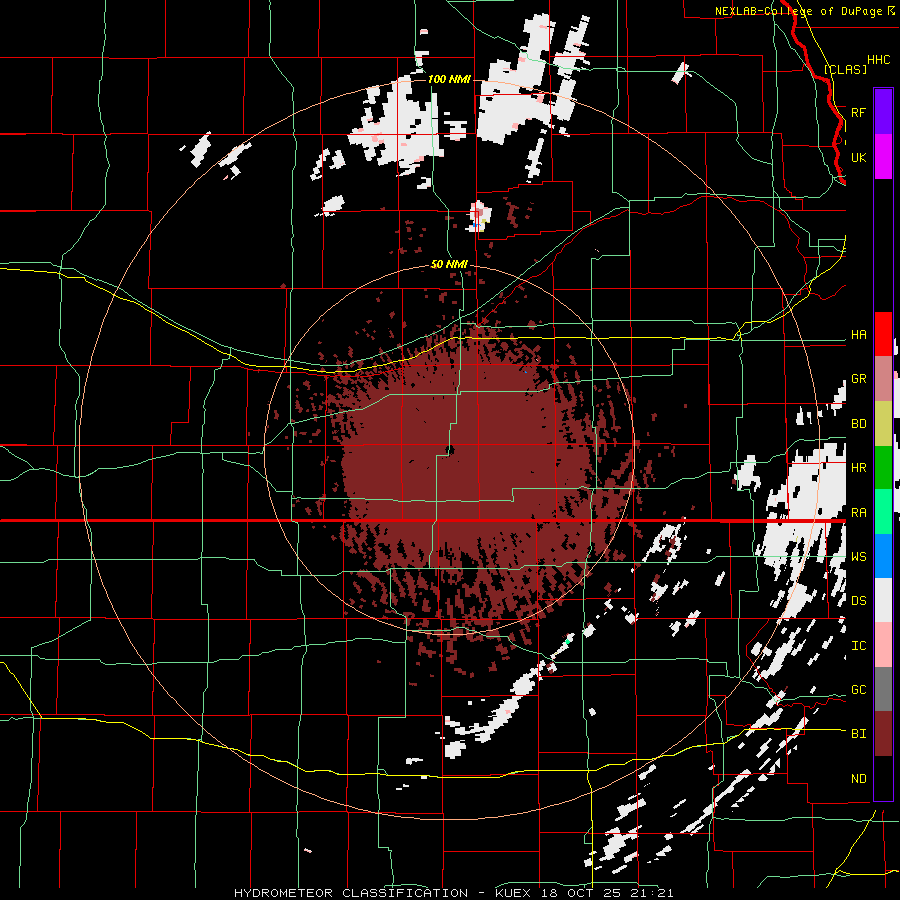This screenshot has width=900, height=900.
Task: Click the IC legend label
Action: click(x=858, y=646)
